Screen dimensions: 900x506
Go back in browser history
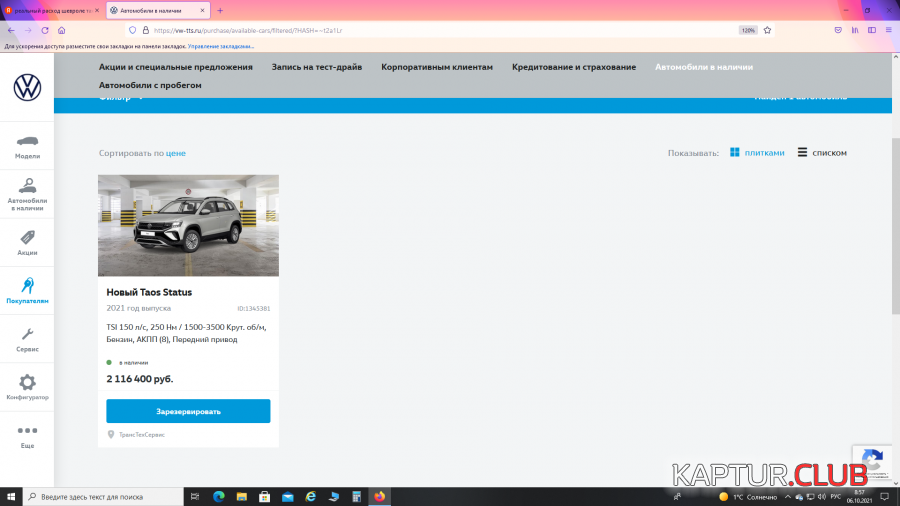point(11,30)
